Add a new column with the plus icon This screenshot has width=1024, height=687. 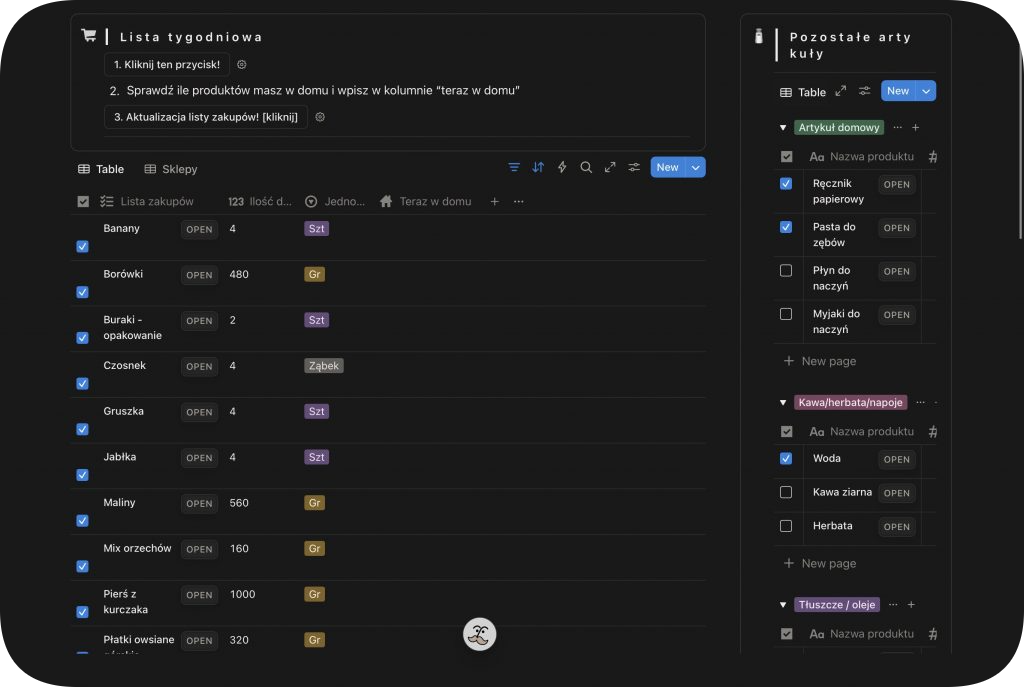pyautogui.click(x=494, y=201)
